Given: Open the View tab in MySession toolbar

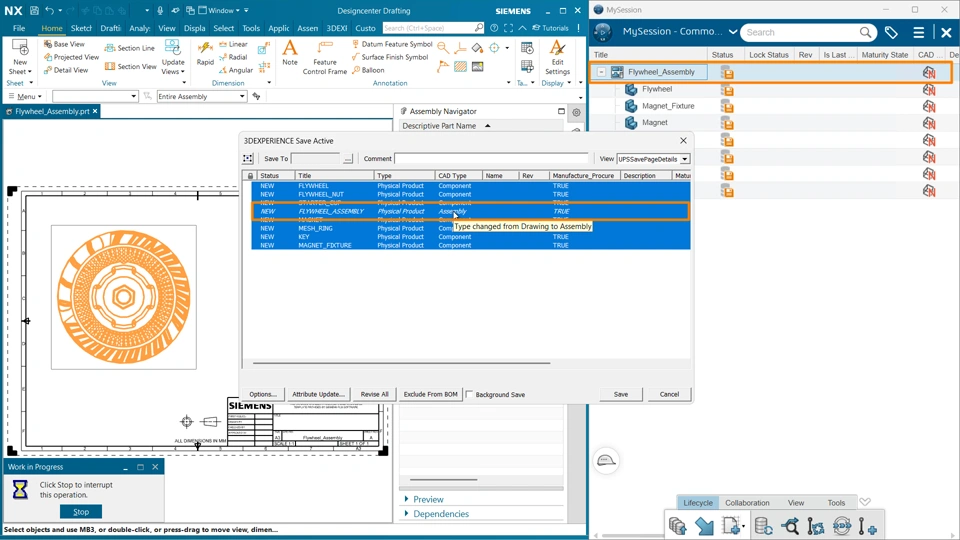Looking at the screenshot, I should (x=796, y=503).
